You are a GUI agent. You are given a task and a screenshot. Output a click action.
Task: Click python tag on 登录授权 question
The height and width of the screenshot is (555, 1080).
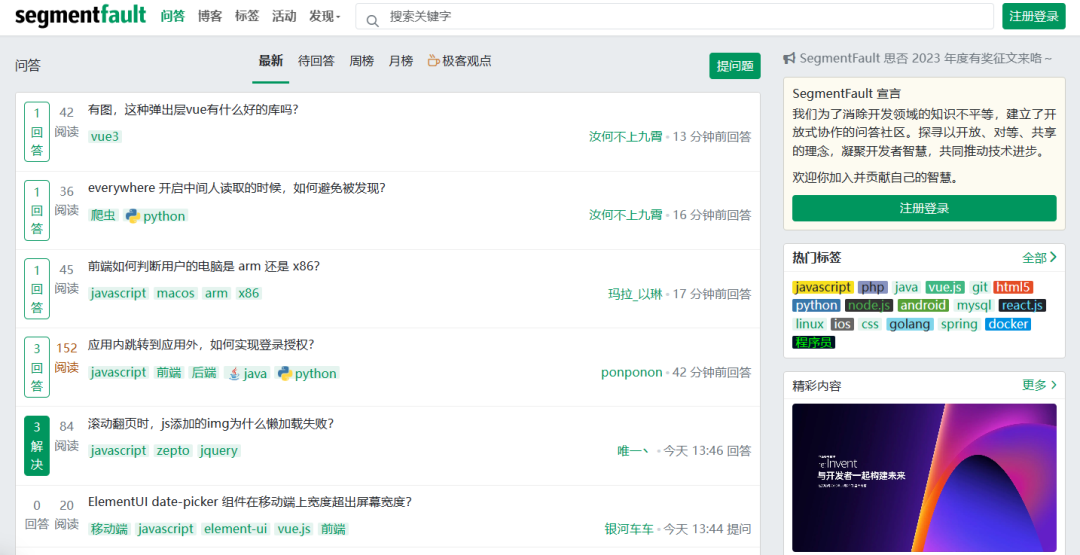[x=307, y=373]
